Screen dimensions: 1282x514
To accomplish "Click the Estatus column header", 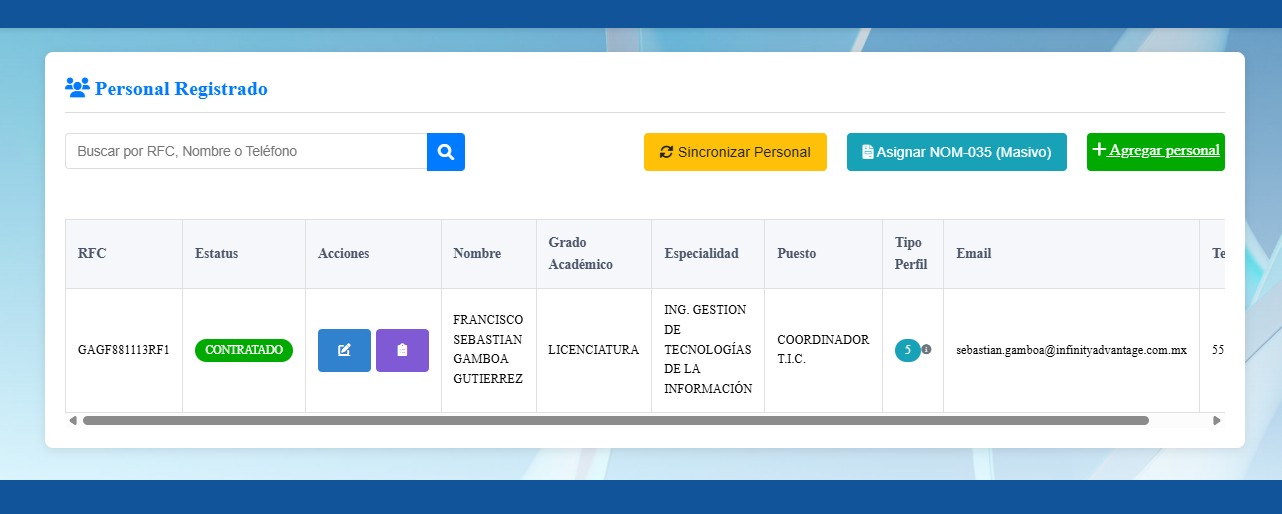I will pyautogui.click(x=244, y=254).
